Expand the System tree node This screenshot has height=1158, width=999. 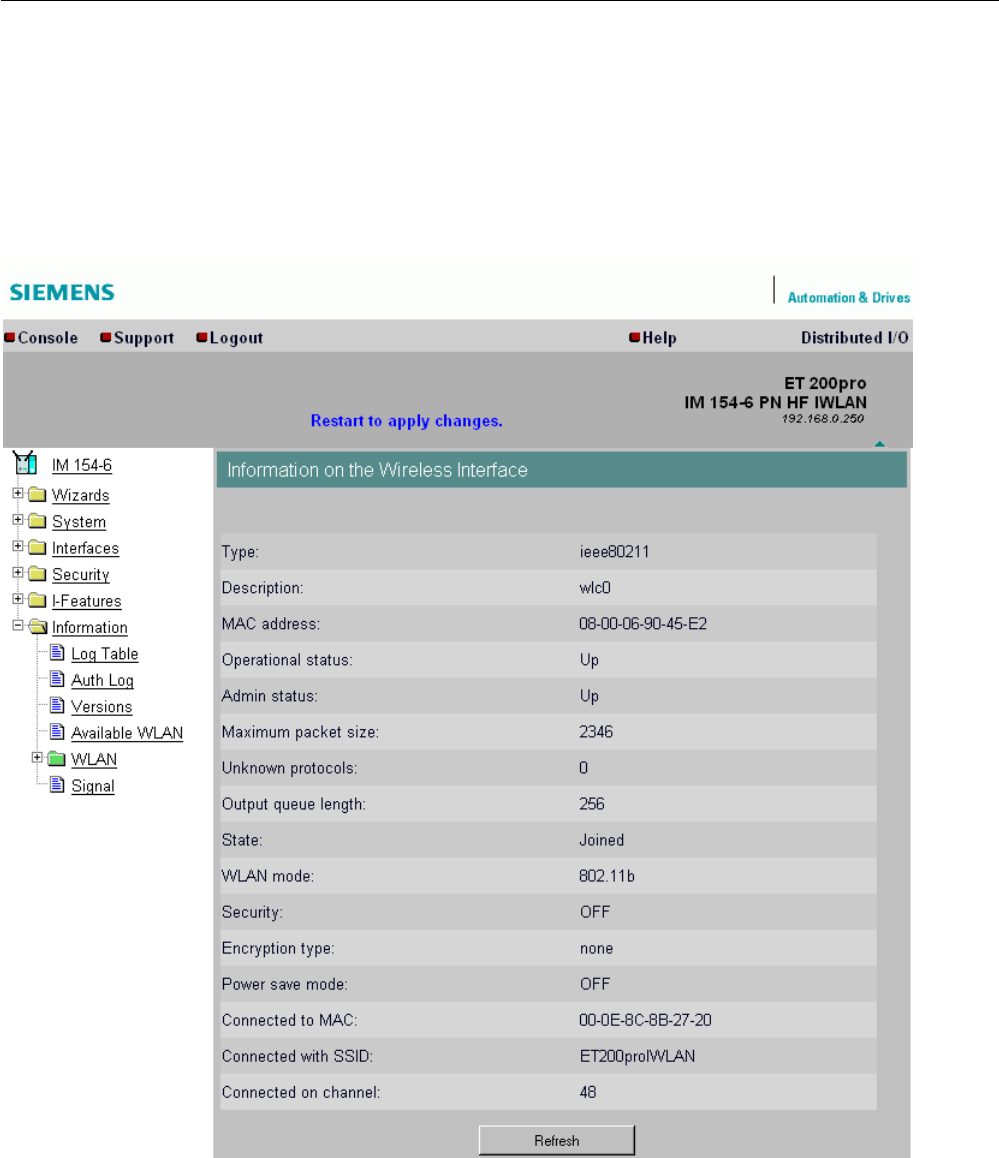(x=18, y=520)
